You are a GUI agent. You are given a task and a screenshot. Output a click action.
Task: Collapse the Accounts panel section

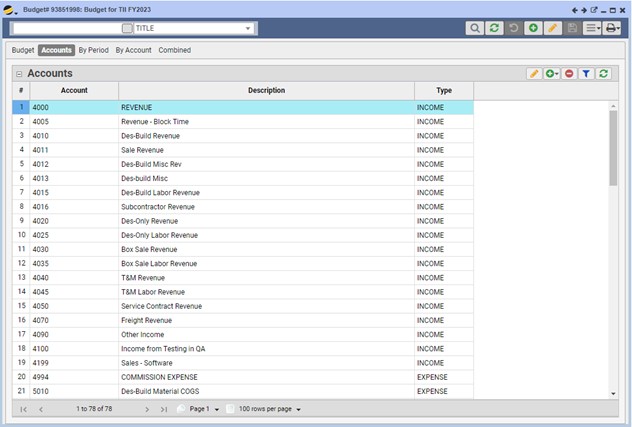[x=18, y=74]
